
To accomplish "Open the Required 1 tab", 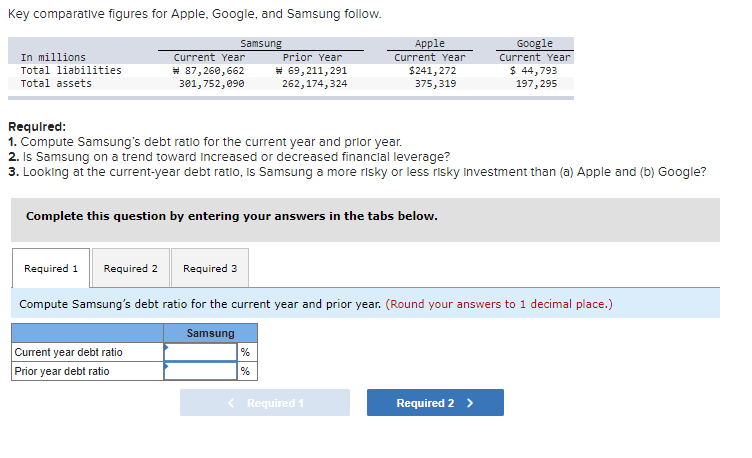I will click(x=51, y=268).
